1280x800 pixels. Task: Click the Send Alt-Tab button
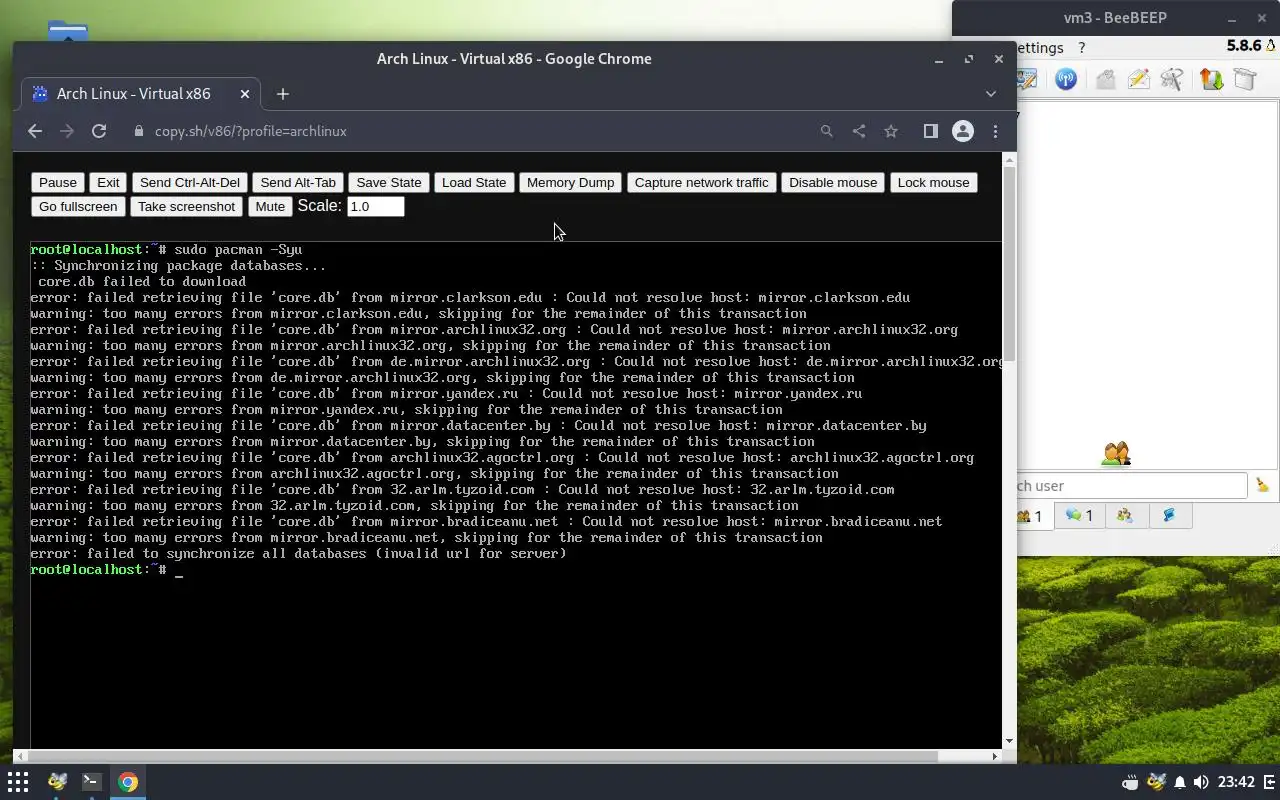tap(298, 182)
